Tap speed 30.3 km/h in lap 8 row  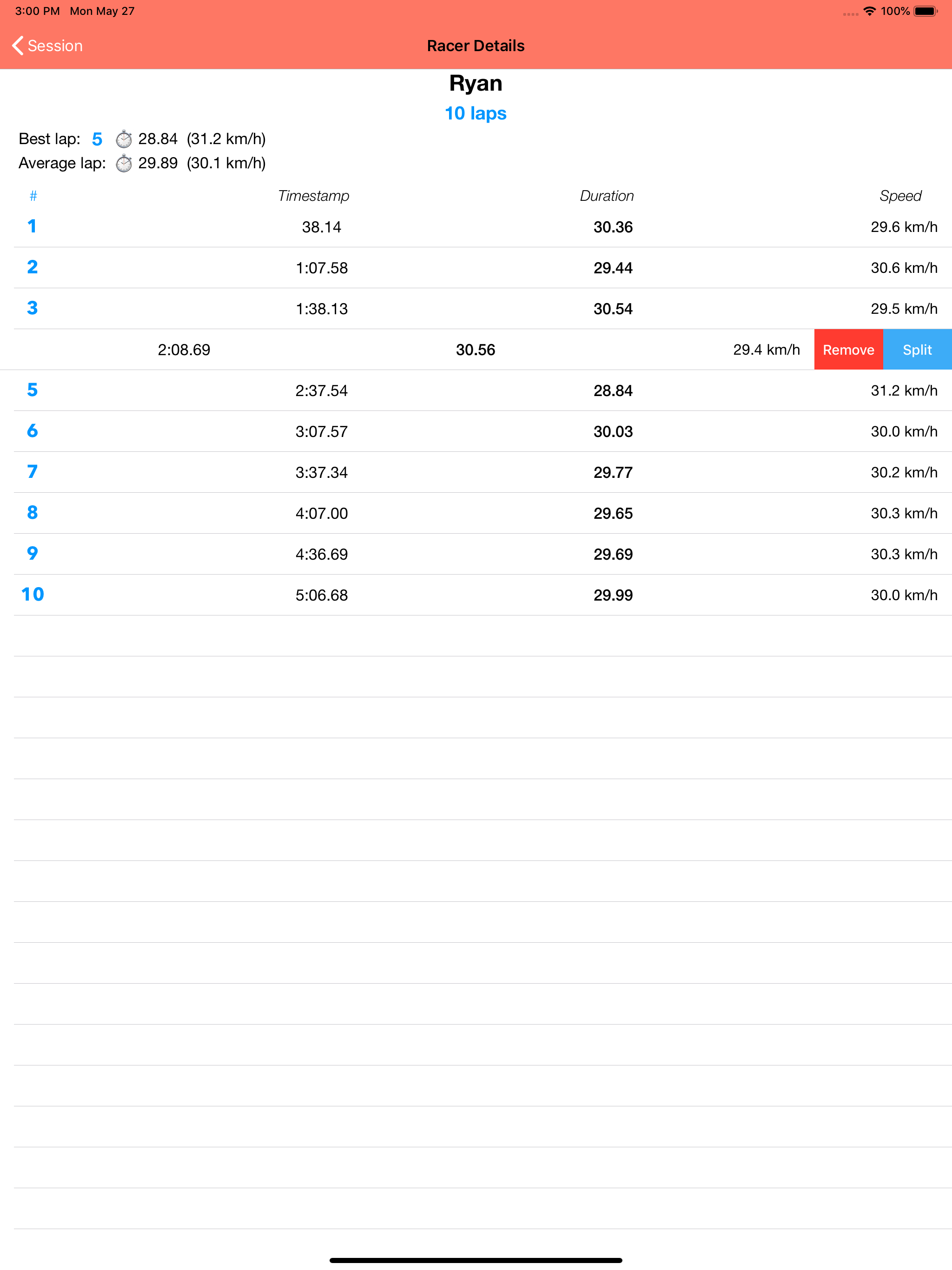point(904,513)
